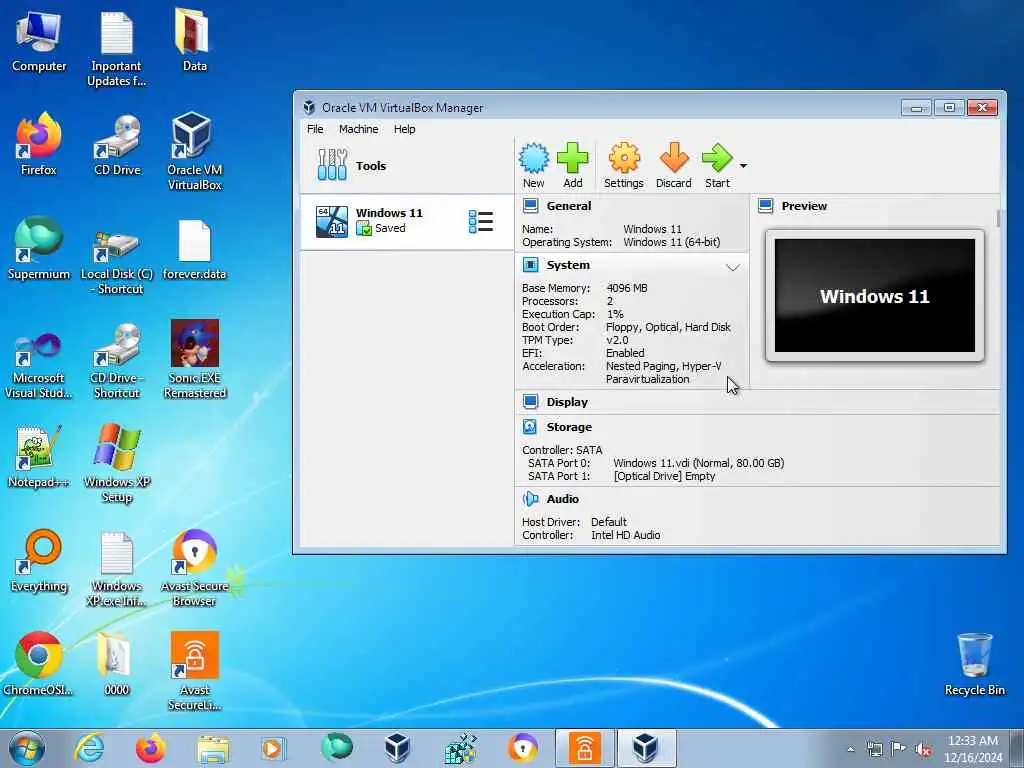Select the Windows XP.exe Info file
Screen dimensions: 1024x768
pyautogui.click(x=117, y=569)
